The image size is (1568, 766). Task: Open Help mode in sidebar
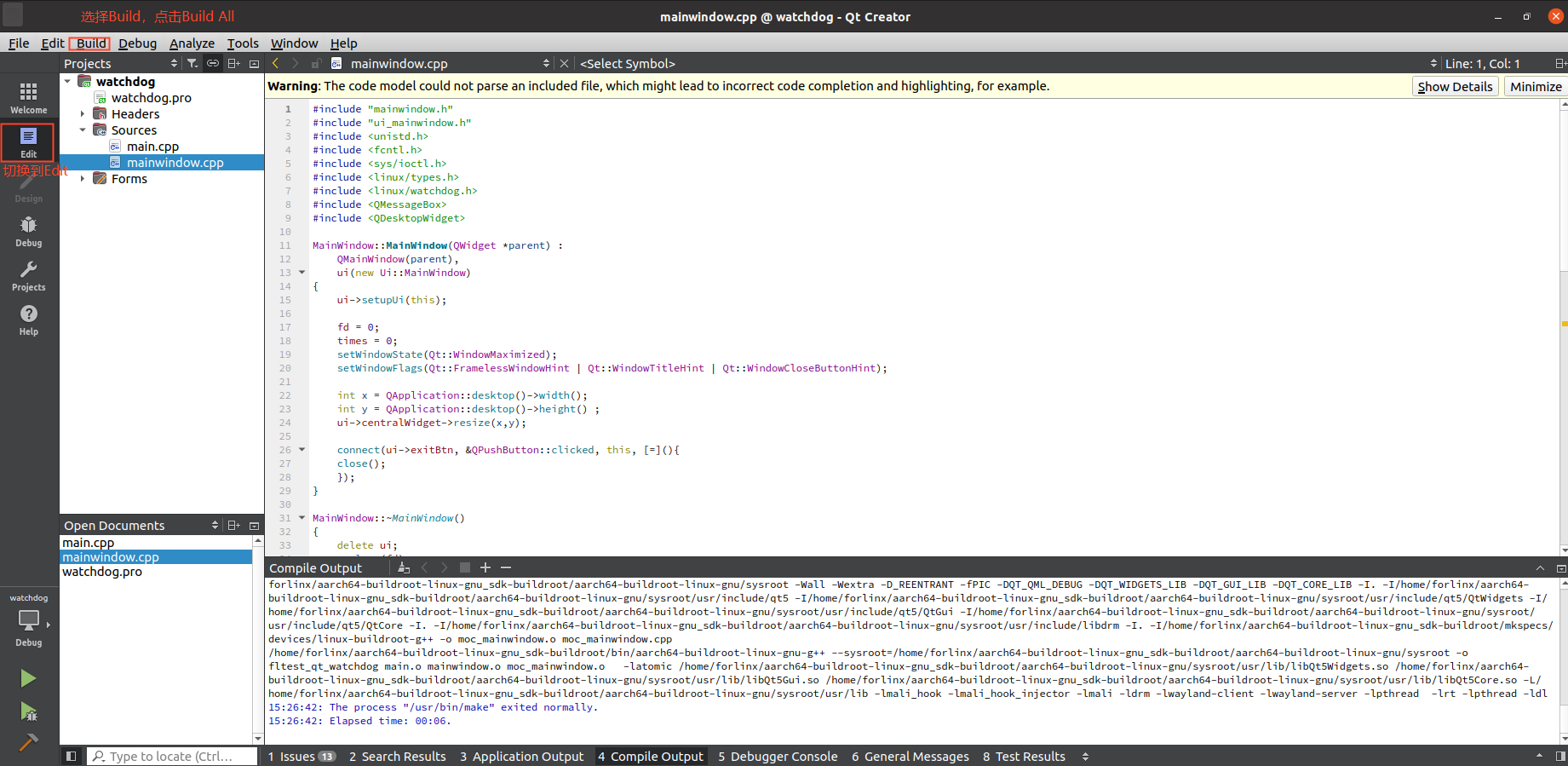(x=28, y=319)
